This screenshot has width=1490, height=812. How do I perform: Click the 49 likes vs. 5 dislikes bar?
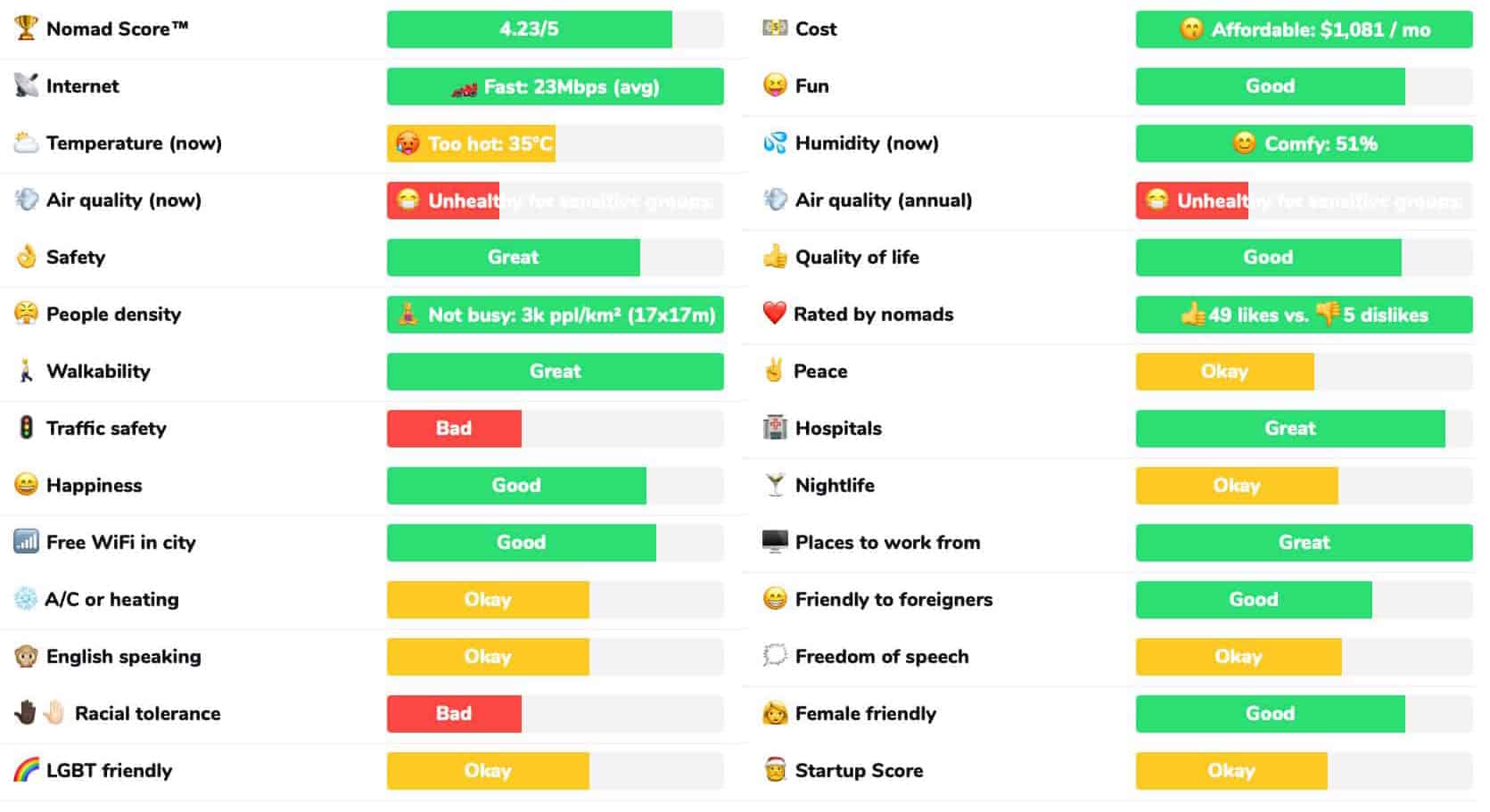tap(1304, 315)
